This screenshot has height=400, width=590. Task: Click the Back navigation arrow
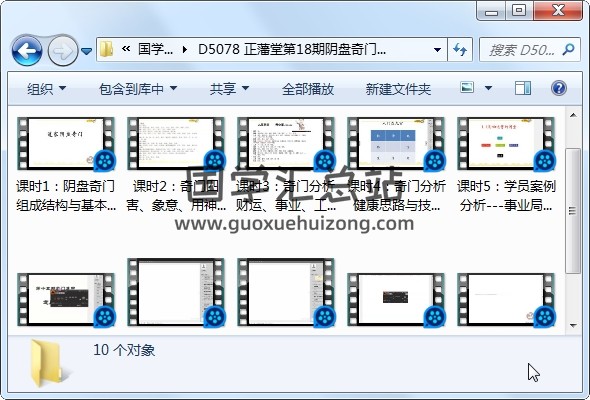[x=27, y=50]
